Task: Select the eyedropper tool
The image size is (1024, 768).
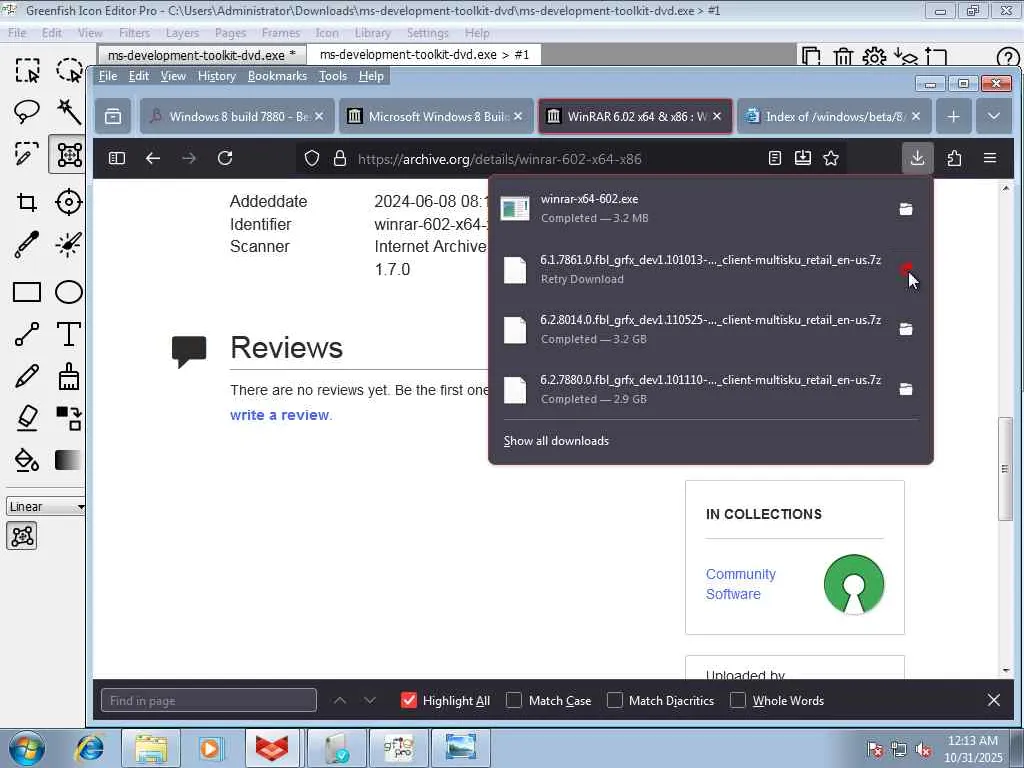Action: tap(27, 245)
